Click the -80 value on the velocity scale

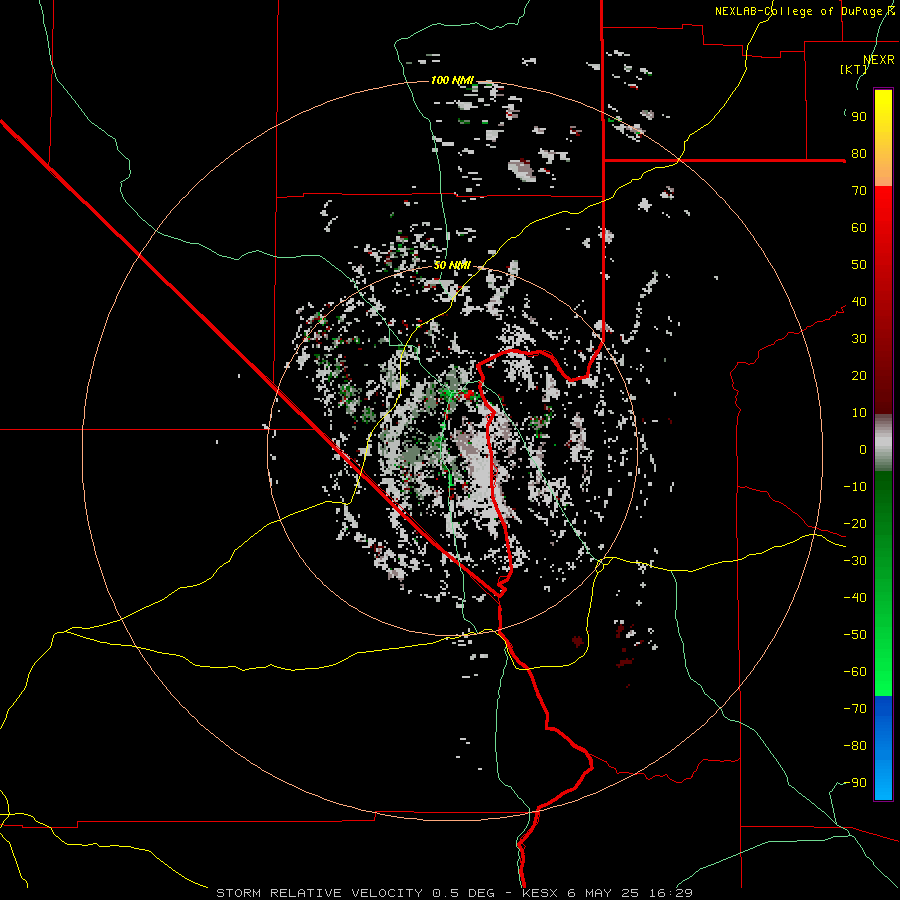(855, 746)
